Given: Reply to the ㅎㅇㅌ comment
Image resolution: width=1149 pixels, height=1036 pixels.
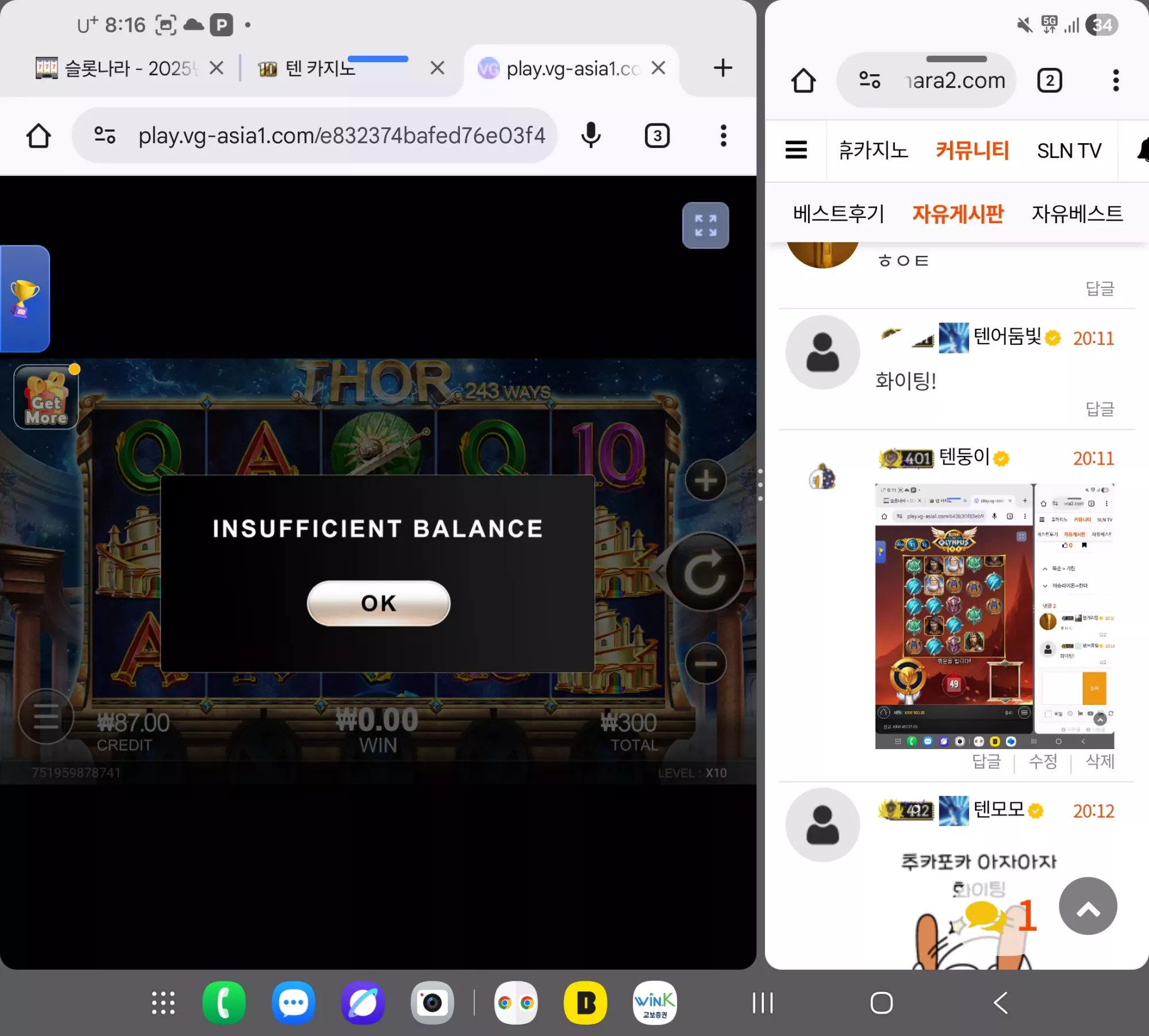Looking at the screenshot, I should click(1100, 288).
